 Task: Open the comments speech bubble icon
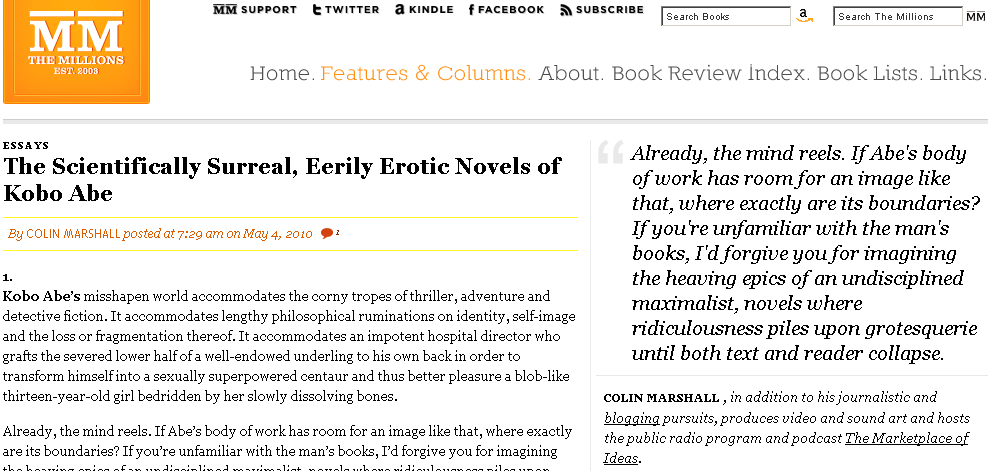pyautogui.click(x=327, y=234)
